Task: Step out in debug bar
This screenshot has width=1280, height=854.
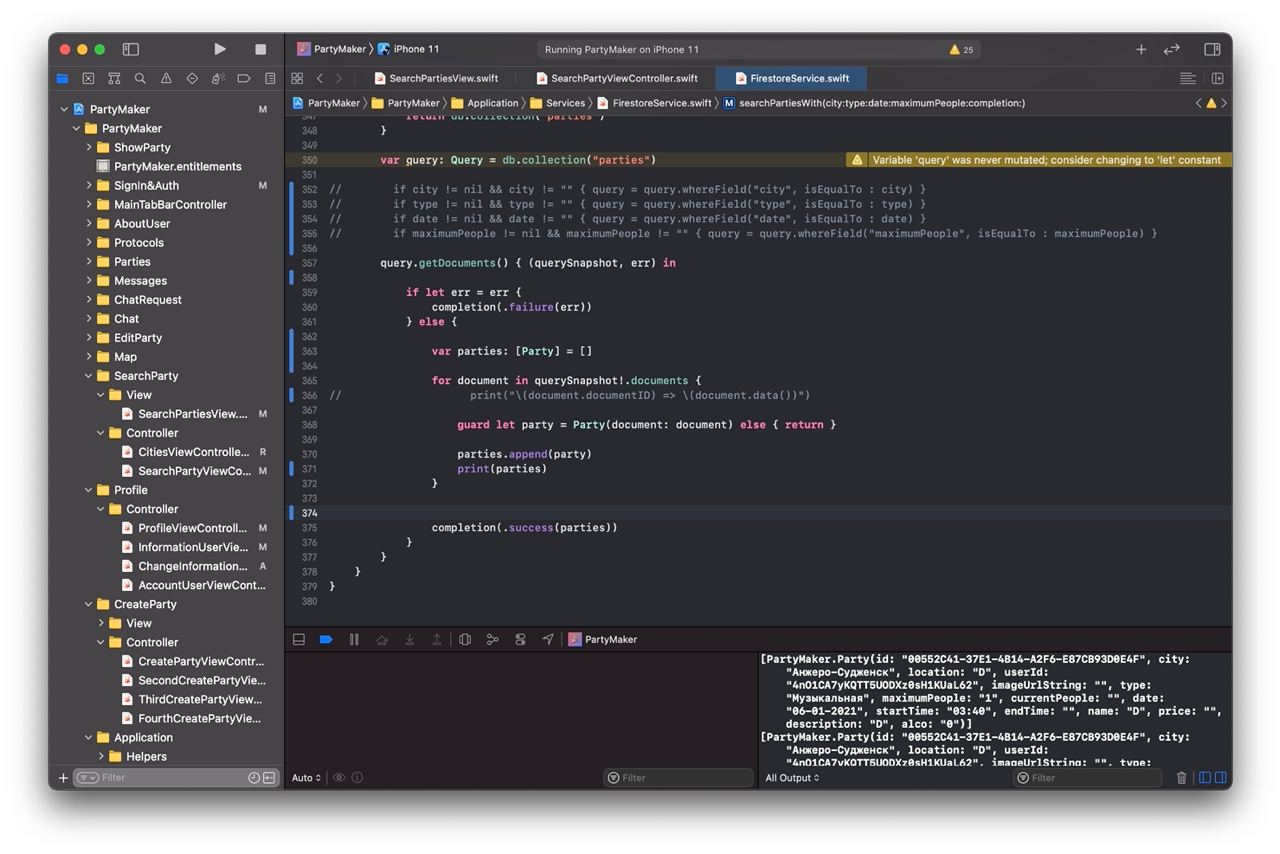Action: (x=437, y=639)
